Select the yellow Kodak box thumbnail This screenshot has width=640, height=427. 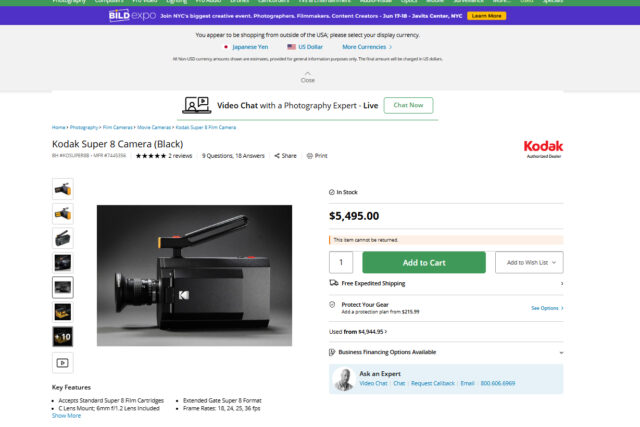point(63,312)
